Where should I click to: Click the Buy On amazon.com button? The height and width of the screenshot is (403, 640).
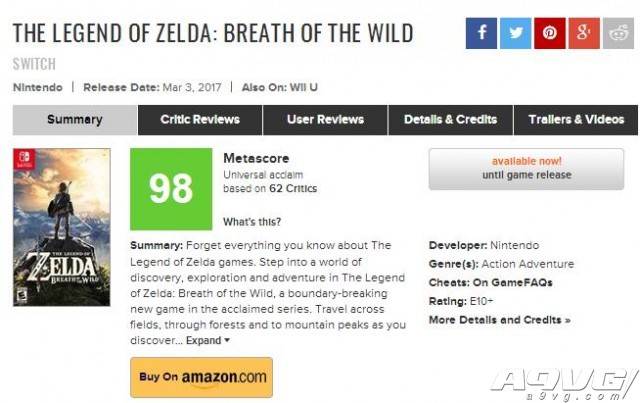coord(202,377)
